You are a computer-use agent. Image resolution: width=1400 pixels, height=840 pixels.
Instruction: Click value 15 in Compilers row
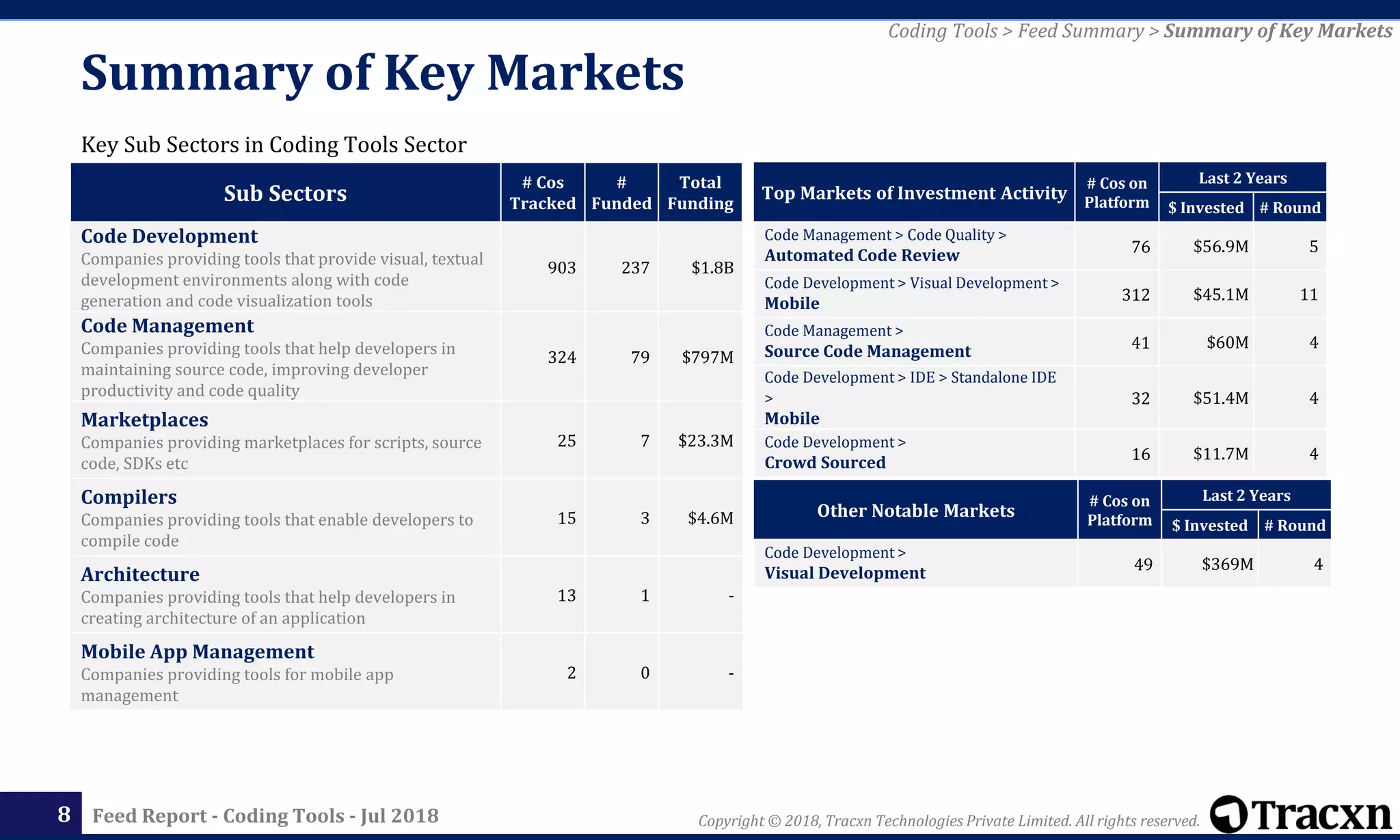567,518
